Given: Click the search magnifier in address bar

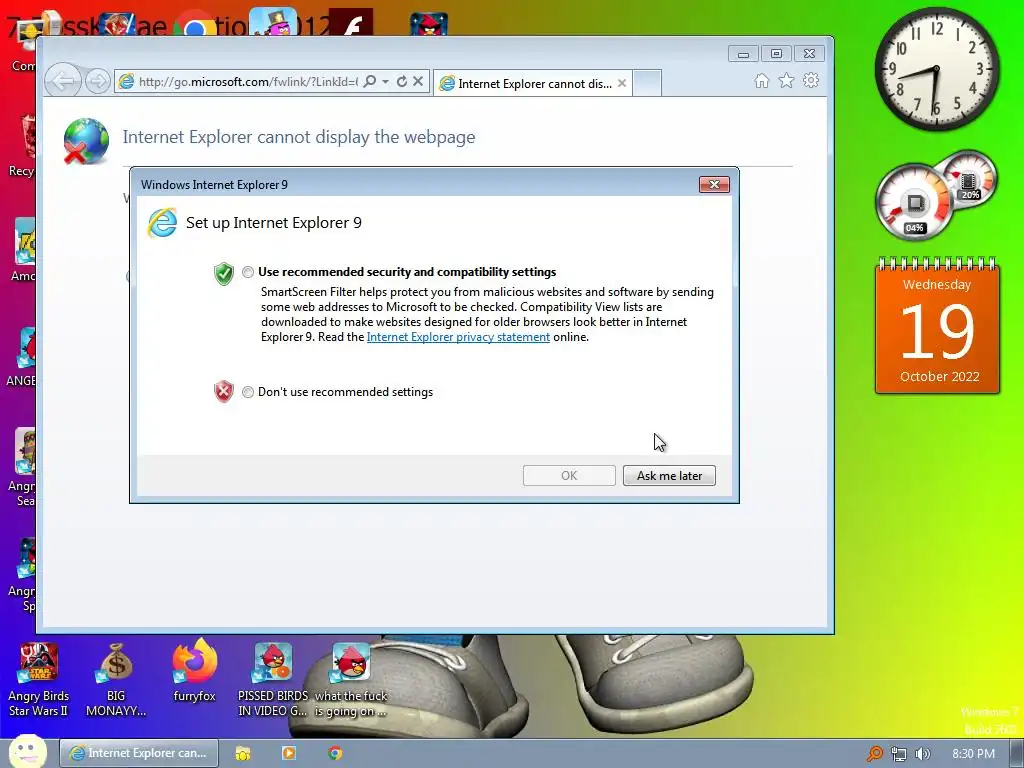Looking at the screenshot, I should click(370, 82).
